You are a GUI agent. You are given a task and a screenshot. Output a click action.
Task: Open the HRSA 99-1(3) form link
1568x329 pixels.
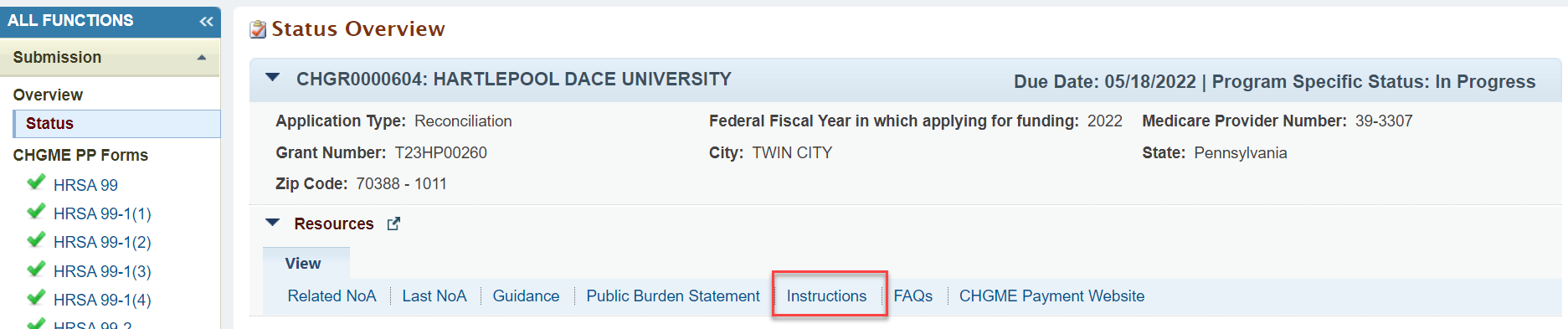(x=102, y=271)
